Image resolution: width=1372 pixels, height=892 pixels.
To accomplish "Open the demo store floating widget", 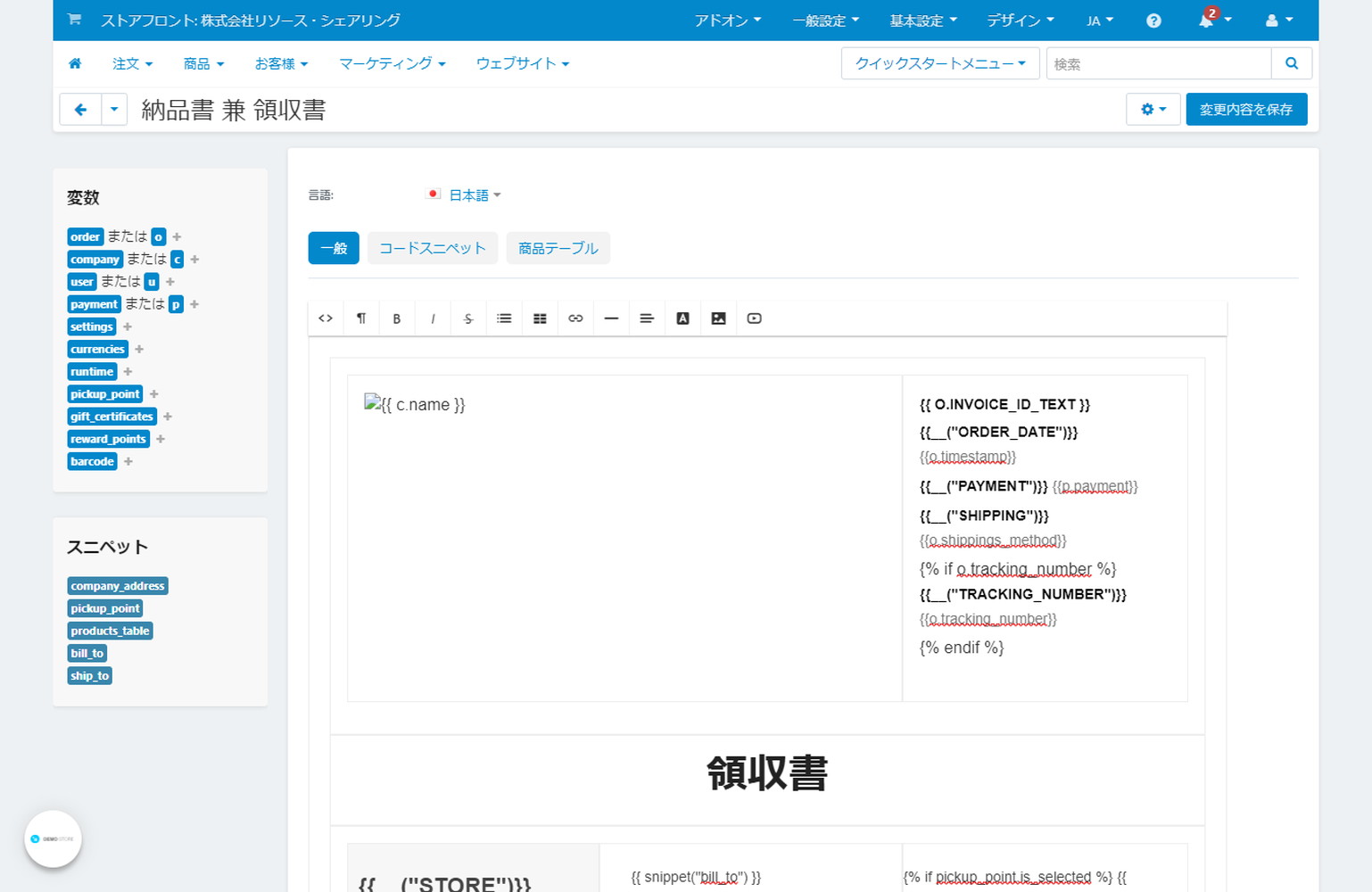I will [x=53, y=838].
